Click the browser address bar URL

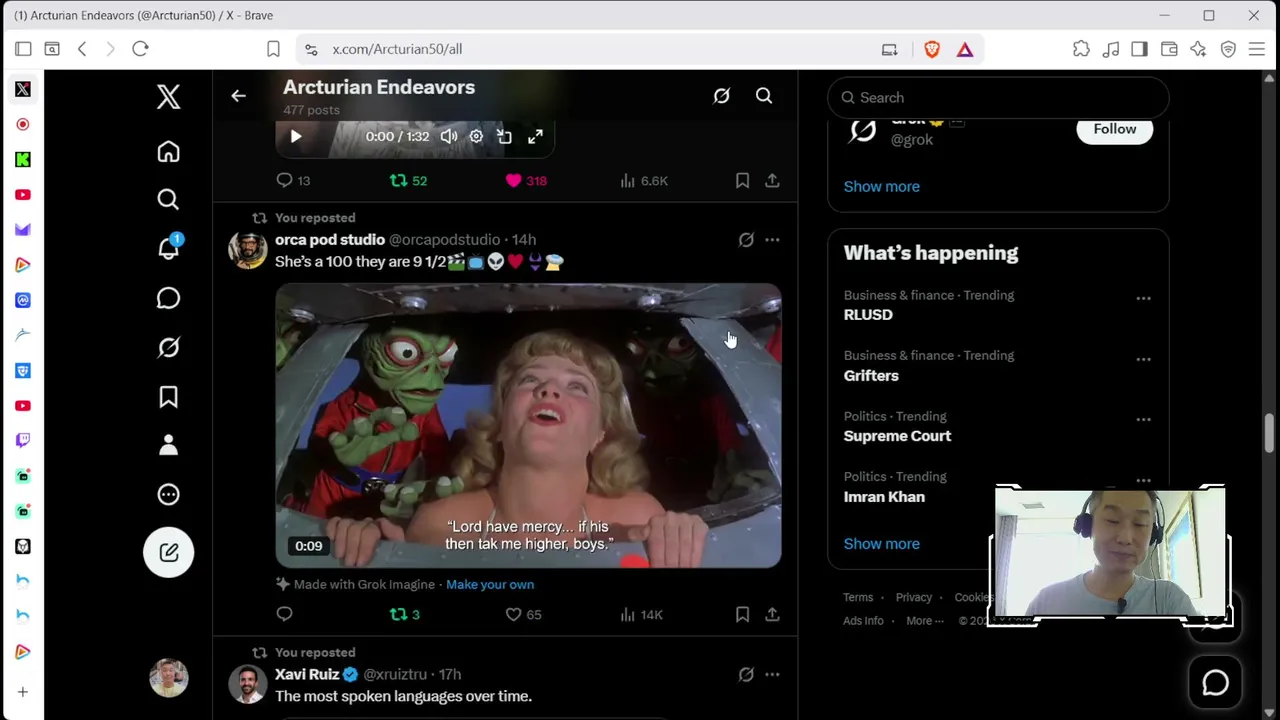(397, 49)
